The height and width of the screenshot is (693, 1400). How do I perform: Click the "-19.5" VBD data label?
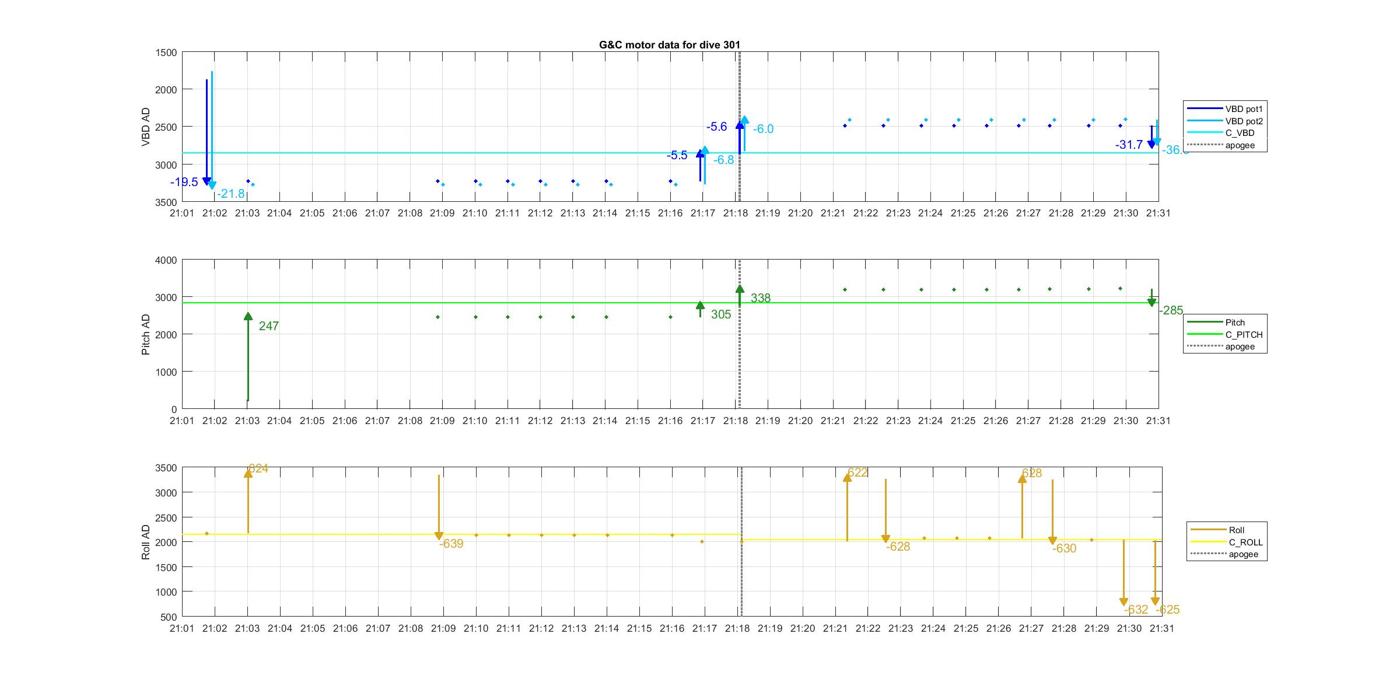click(185, 182)
